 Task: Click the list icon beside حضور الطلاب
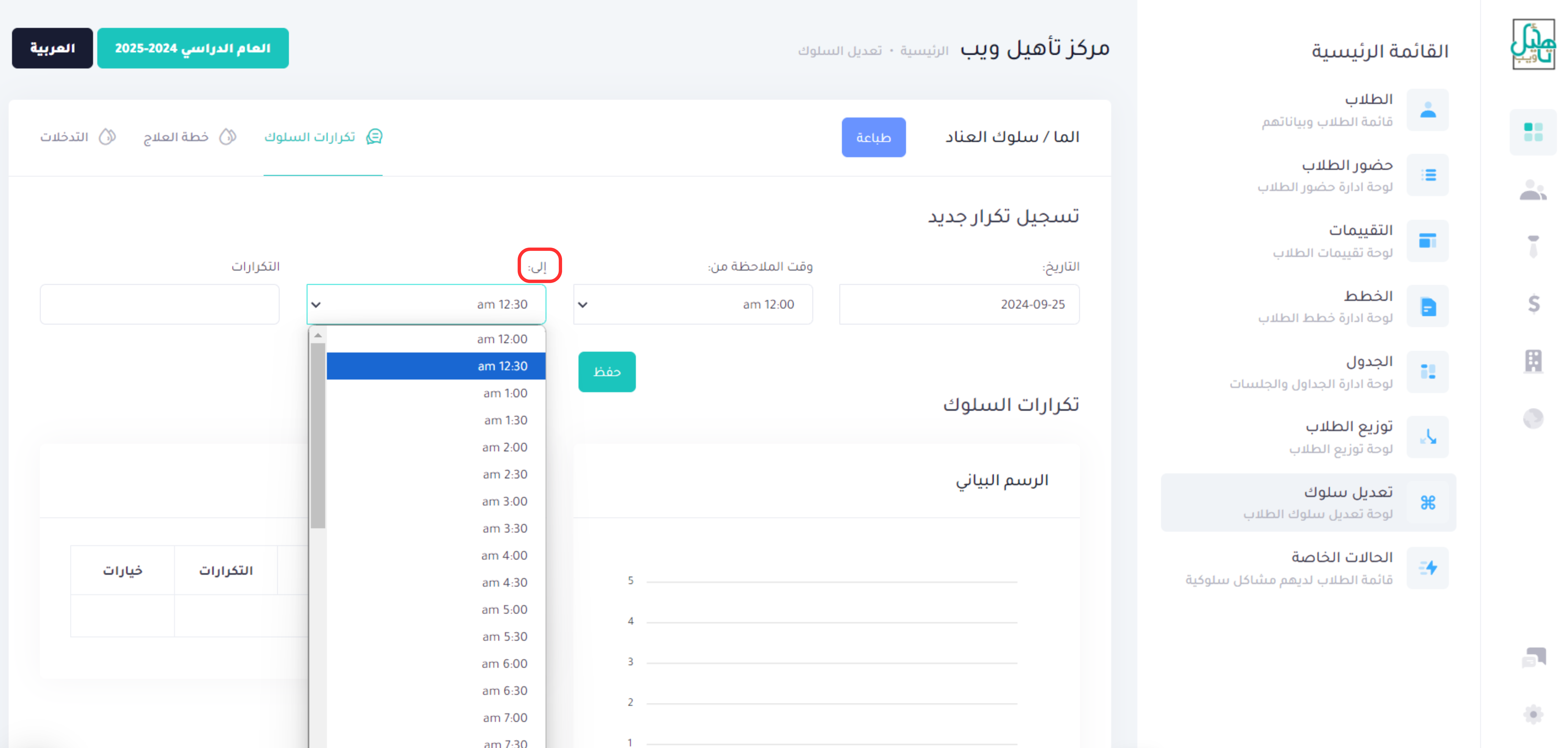click(1427, 175)
